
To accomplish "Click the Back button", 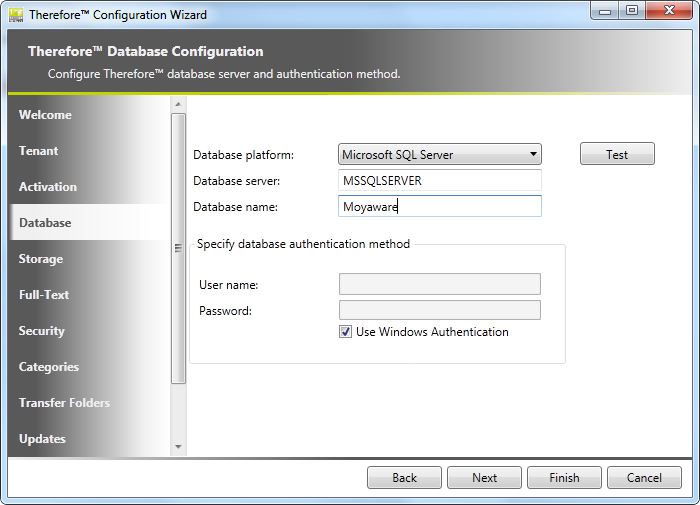I will [x=404, y=478].
